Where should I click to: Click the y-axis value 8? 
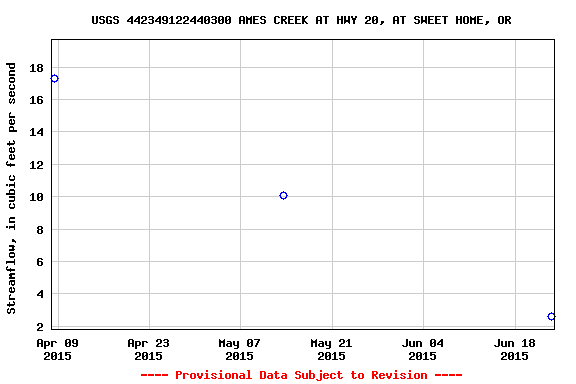(x=40, y=230)
